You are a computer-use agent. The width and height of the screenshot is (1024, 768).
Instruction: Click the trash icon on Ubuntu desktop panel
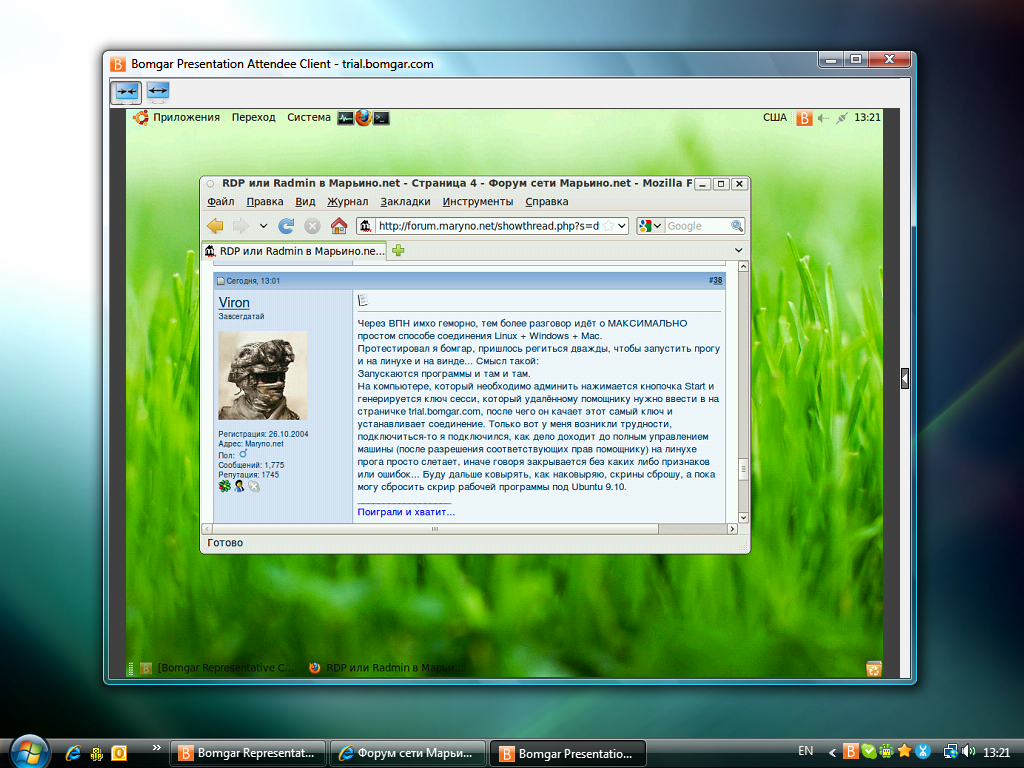(x=873, y=668)
